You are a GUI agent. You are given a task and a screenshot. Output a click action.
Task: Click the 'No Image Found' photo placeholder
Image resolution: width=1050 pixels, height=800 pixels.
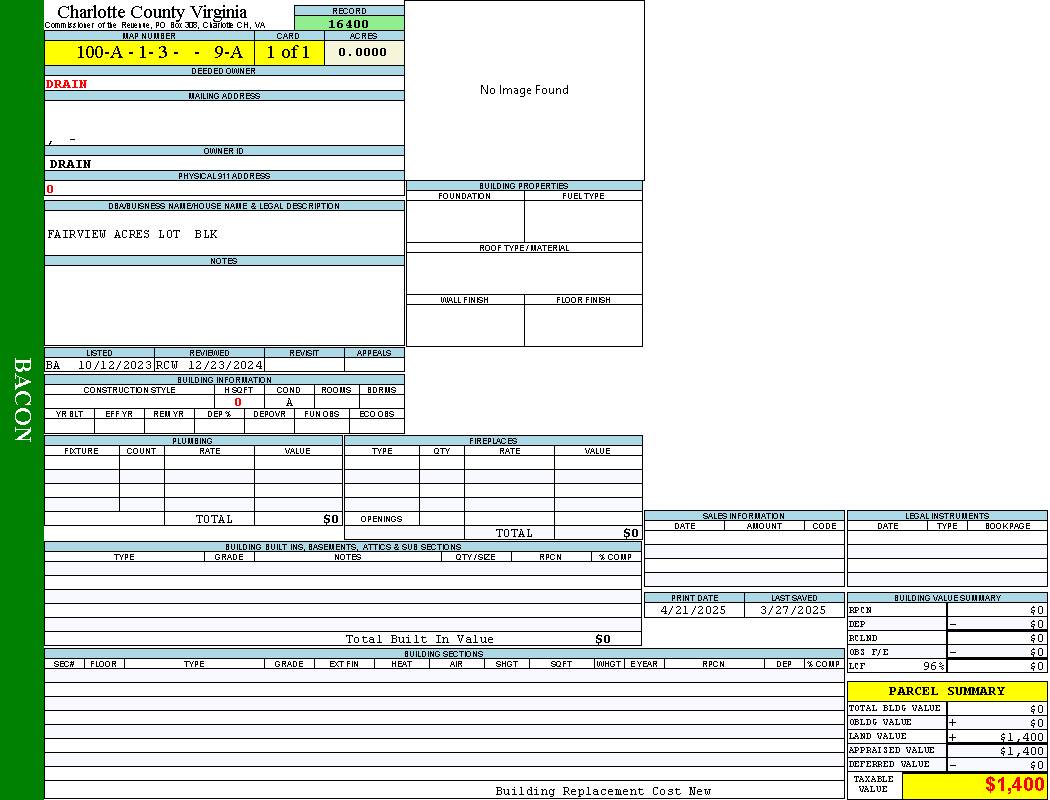[524, 90]
